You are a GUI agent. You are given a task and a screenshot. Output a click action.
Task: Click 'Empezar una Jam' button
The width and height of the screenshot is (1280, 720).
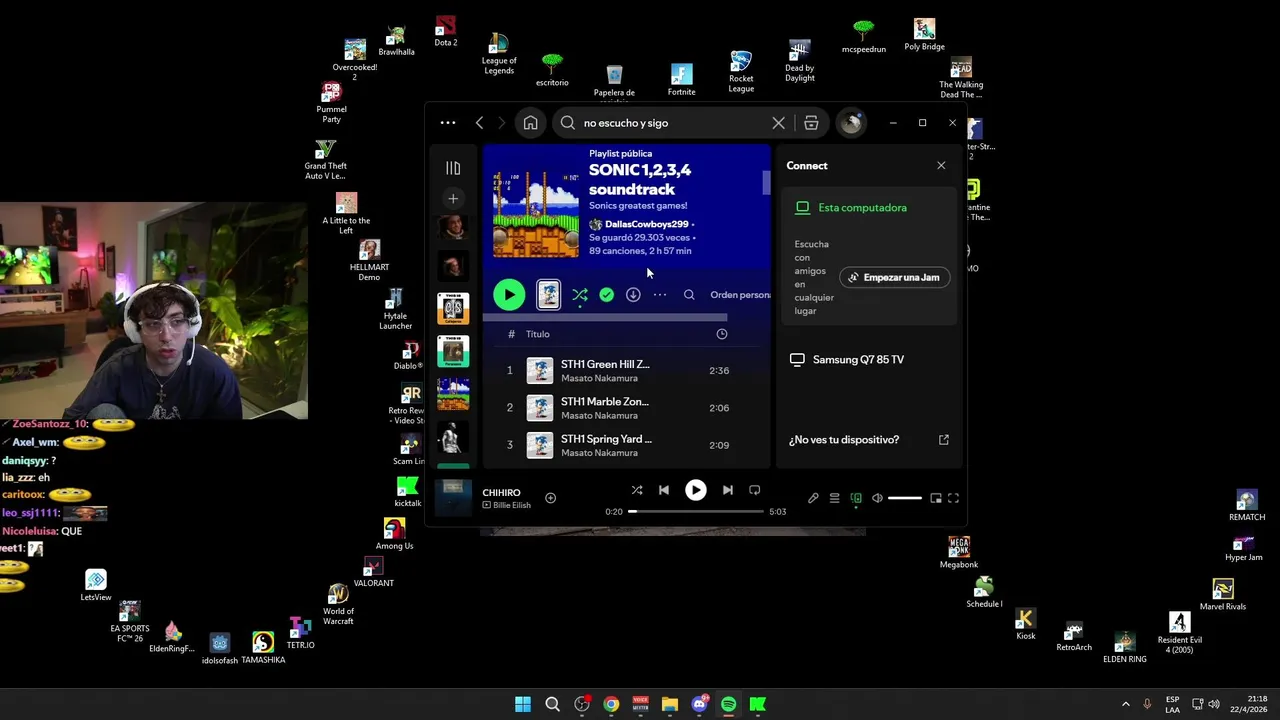[x=894, y=278]
